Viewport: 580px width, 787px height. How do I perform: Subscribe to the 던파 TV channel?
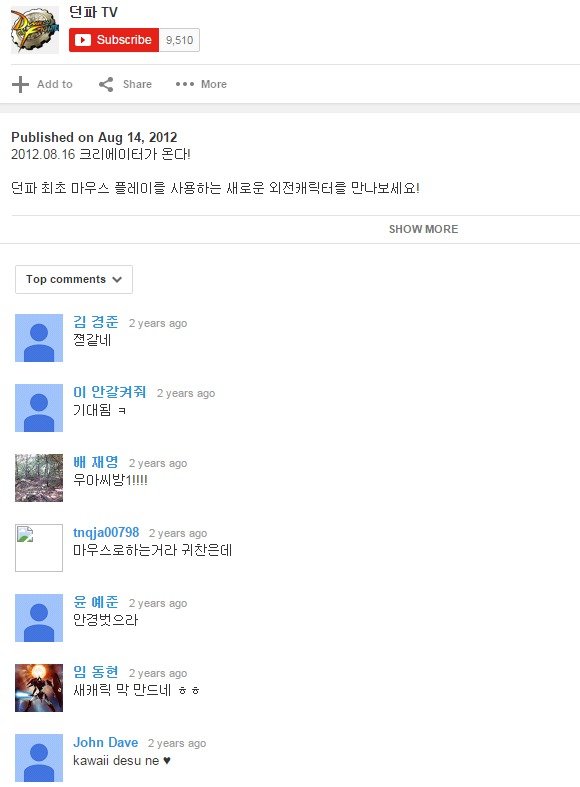tap(114, 40)
